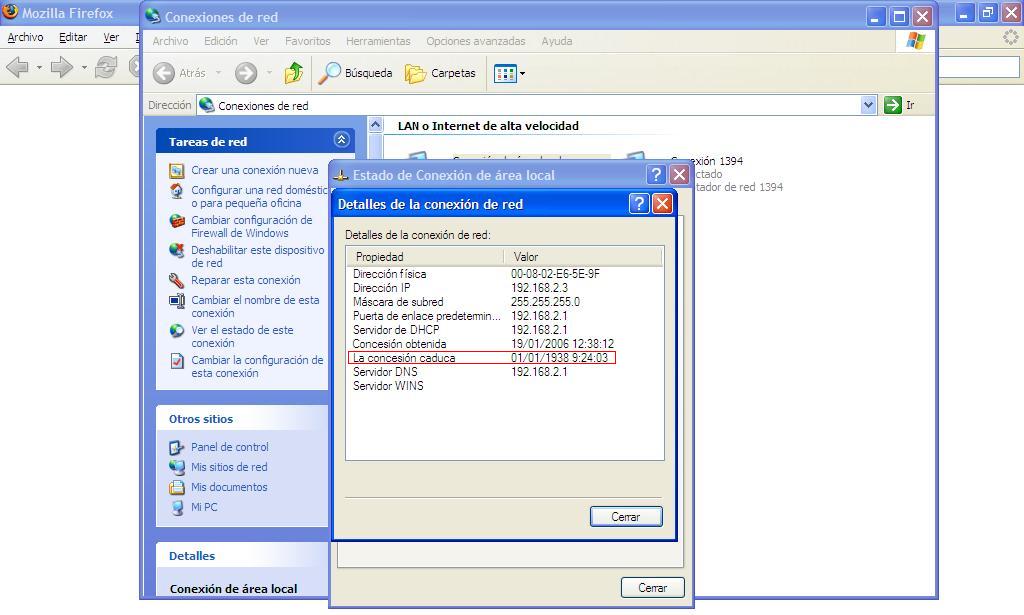Viewport: 1024px width, 615px height.
Task: Click Deshabilitar este dispositivo de red icon
Action: pyautogui.click(x=177, y=251)
